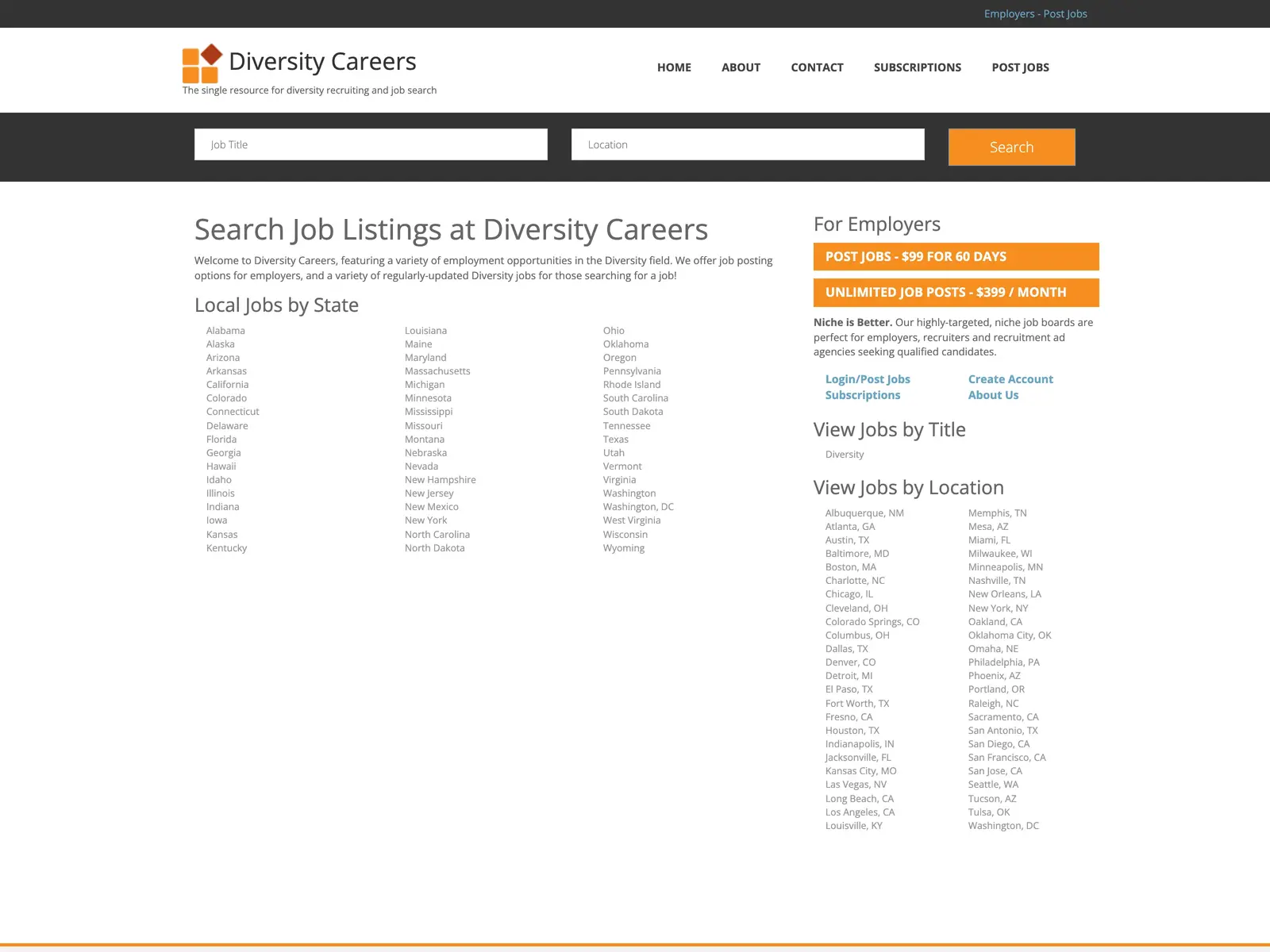Open the Login/Post Jobs link

click(x=868, y=379)
